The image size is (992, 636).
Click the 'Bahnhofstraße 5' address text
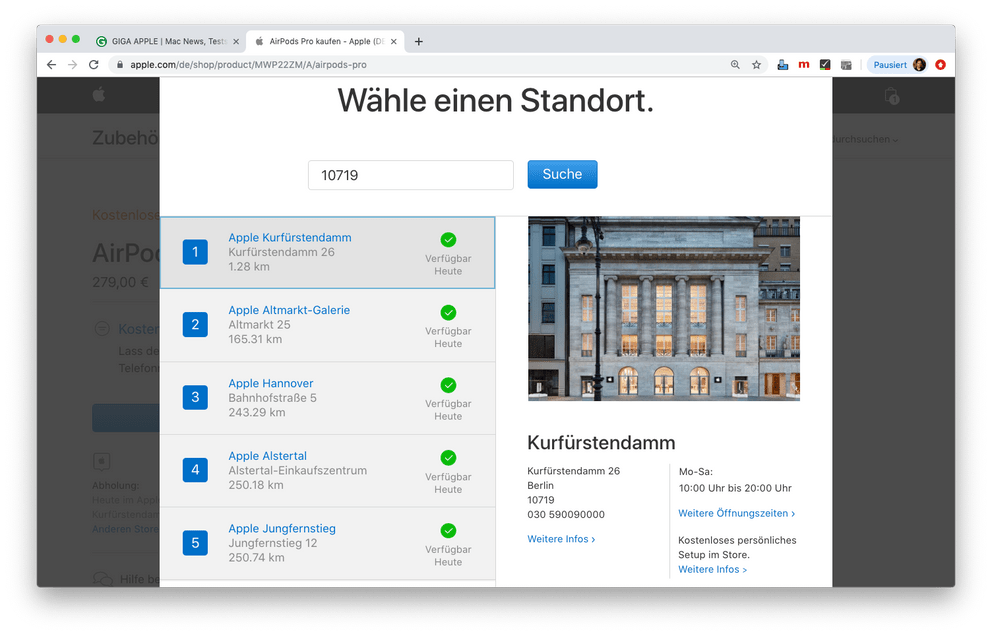click(x=273, y=398)
